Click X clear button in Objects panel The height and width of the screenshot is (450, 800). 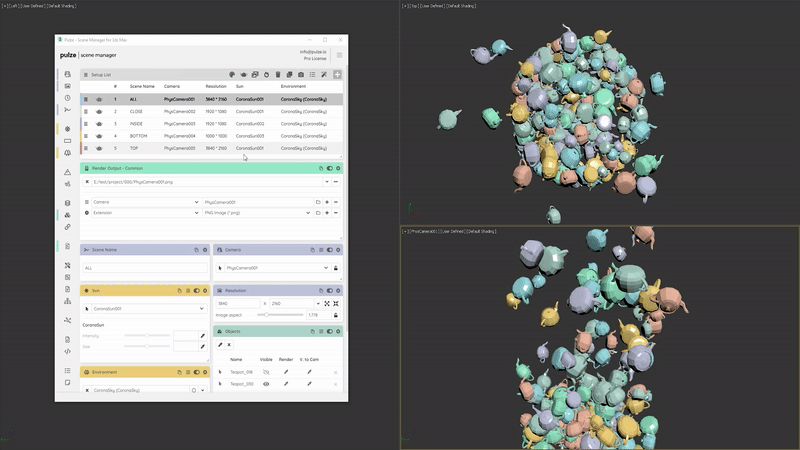coord(229,345)
